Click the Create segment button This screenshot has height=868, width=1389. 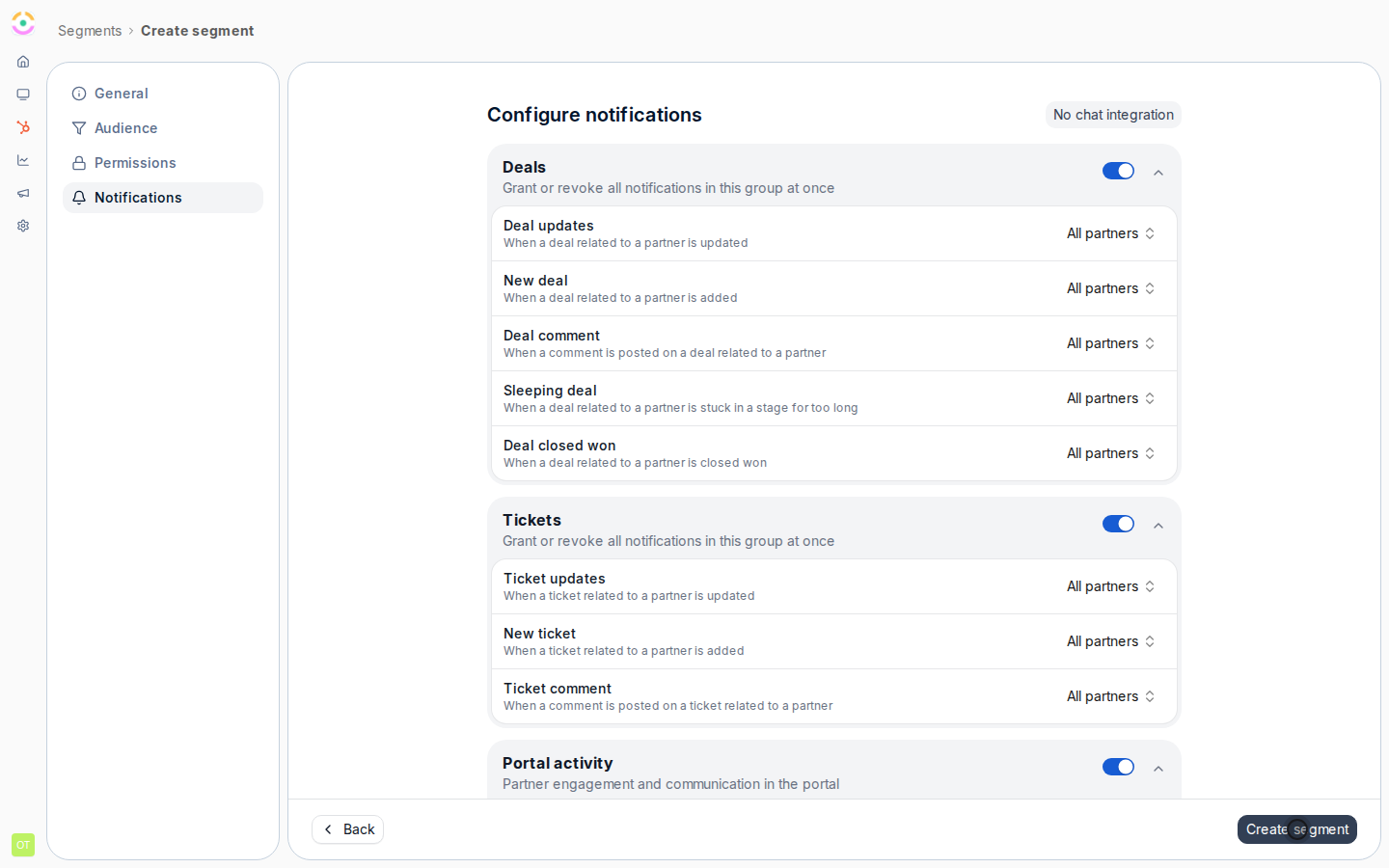point(1297,829)
